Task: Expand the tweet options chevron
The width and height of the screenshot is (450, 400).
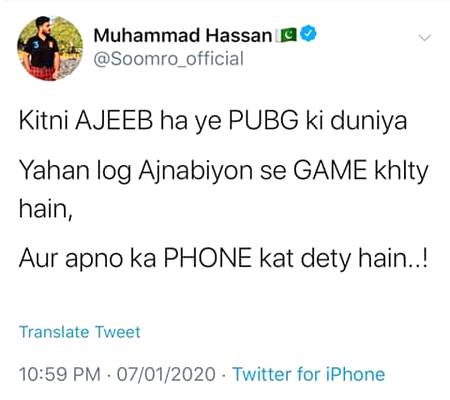Action: [x=425, y=38]
